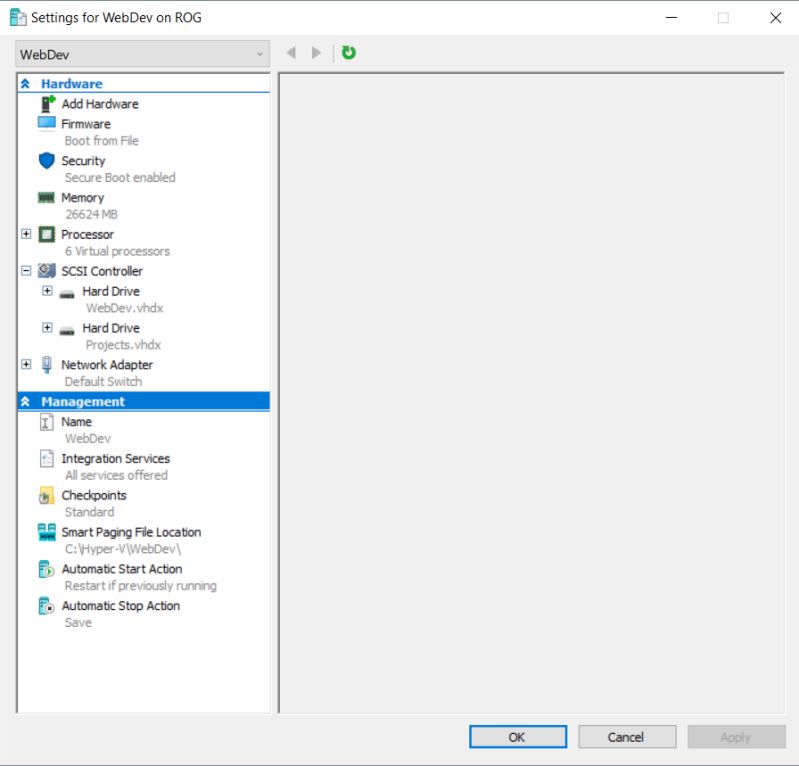This screenshot has width=799, height=766.
Task: Open the Security settings
Action: [x=83, y=161]
